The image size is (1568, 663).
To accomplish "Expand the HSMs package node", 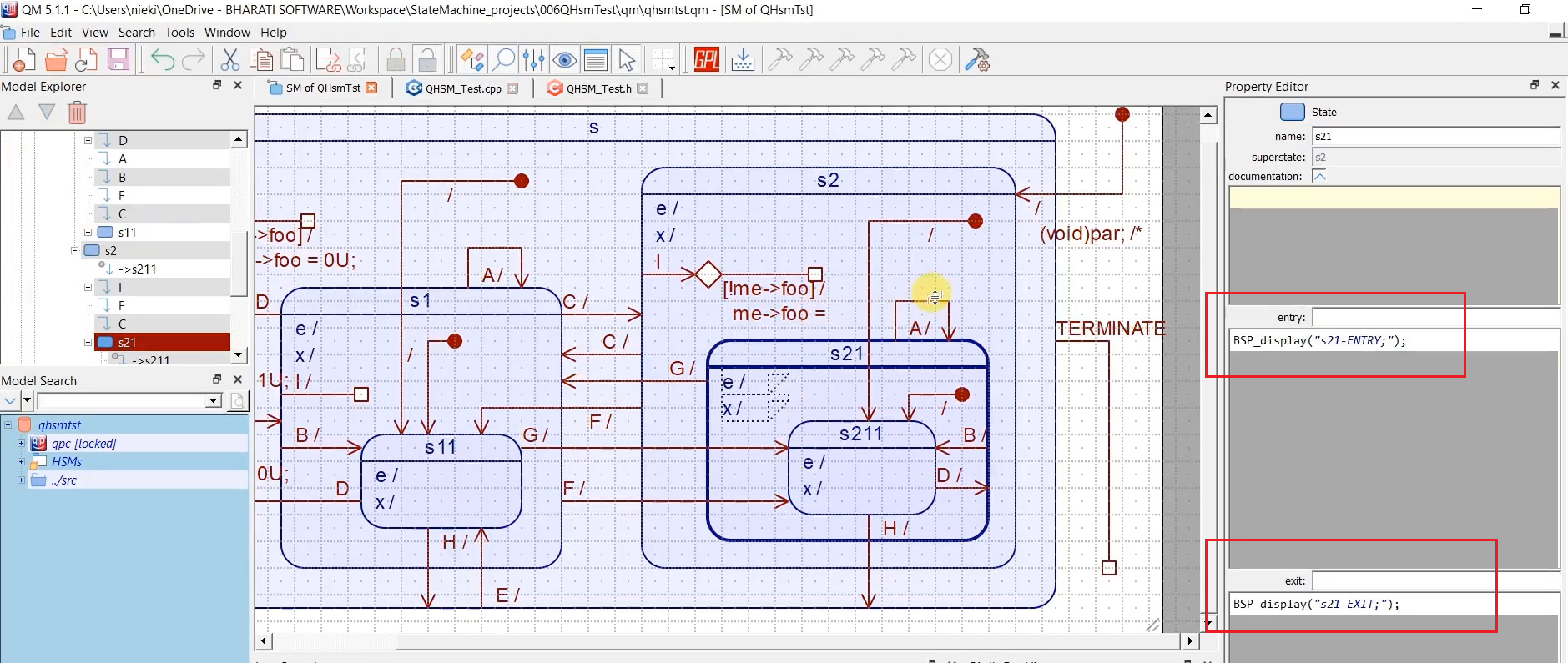I will tap(21, 462).
